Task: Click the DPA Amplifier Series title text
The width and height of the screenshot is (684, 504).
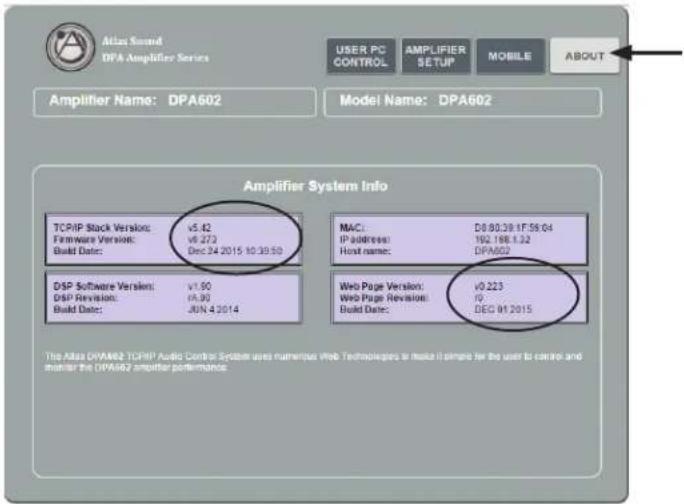Action: pos(155,58)
